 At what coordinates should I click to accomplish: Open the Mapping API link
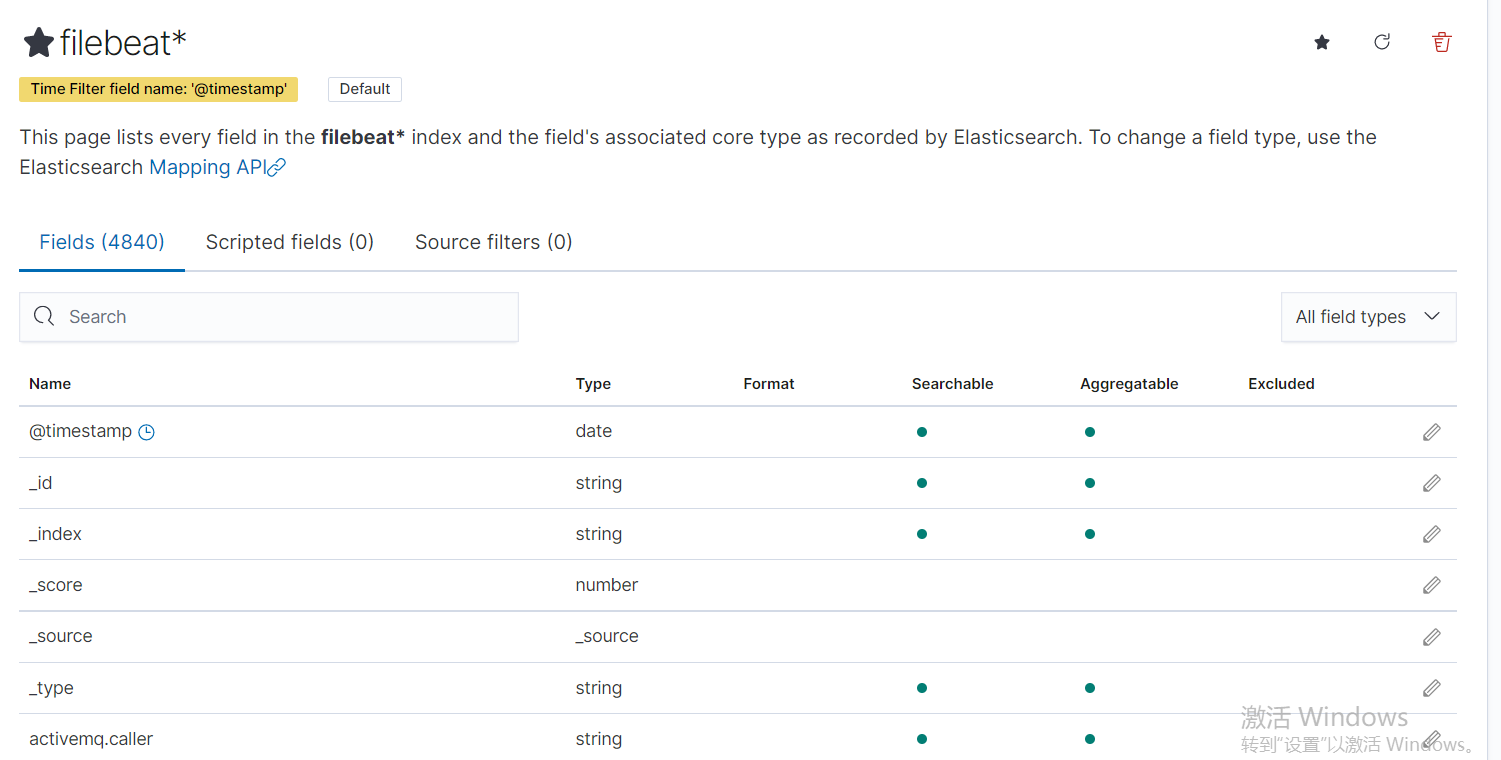tap(217, 167)
